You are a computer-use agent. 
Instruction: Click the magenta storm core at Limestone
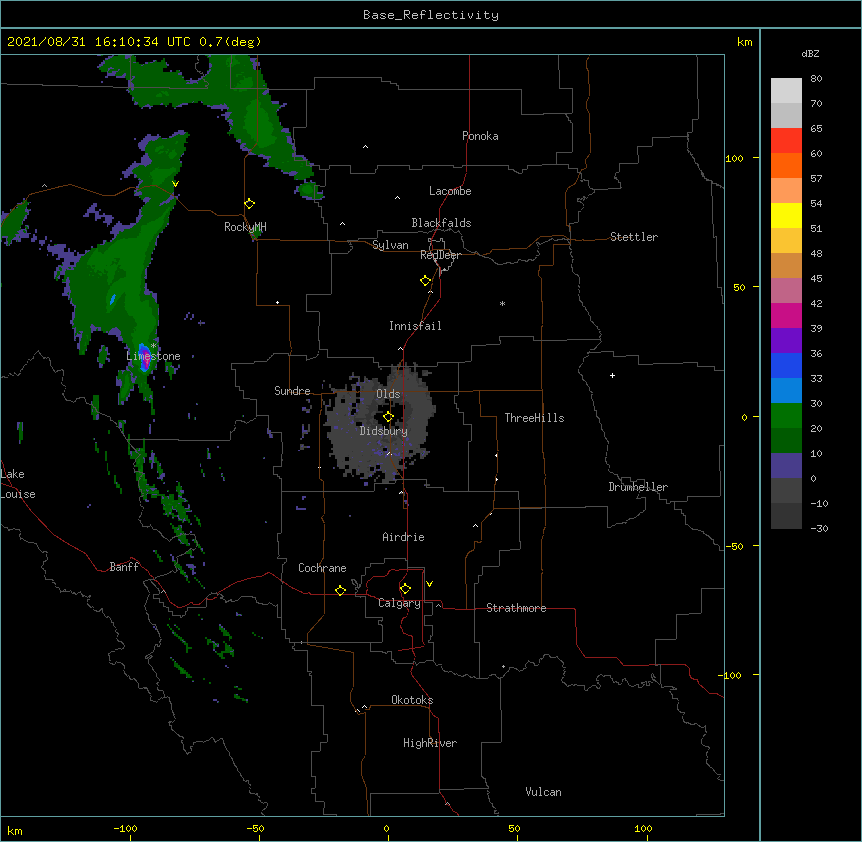coord(146,360)
